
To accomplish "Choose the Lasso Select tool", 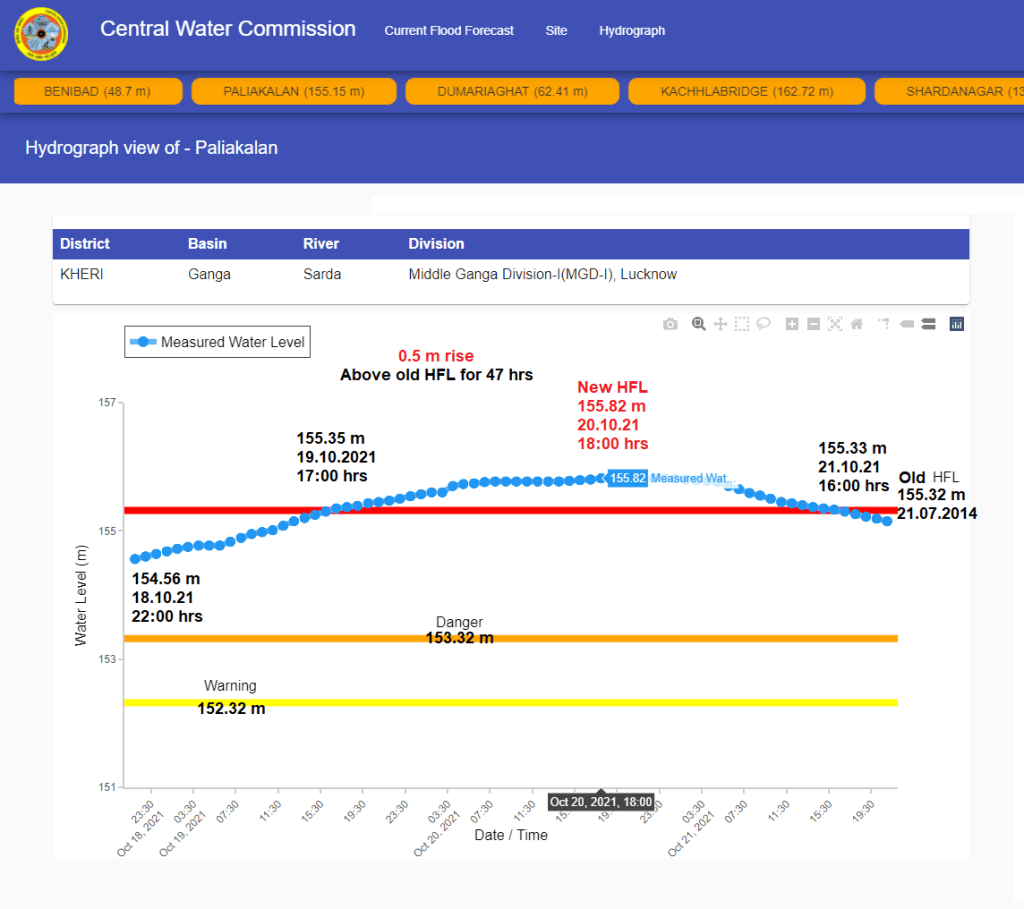I will click(763, 324).
